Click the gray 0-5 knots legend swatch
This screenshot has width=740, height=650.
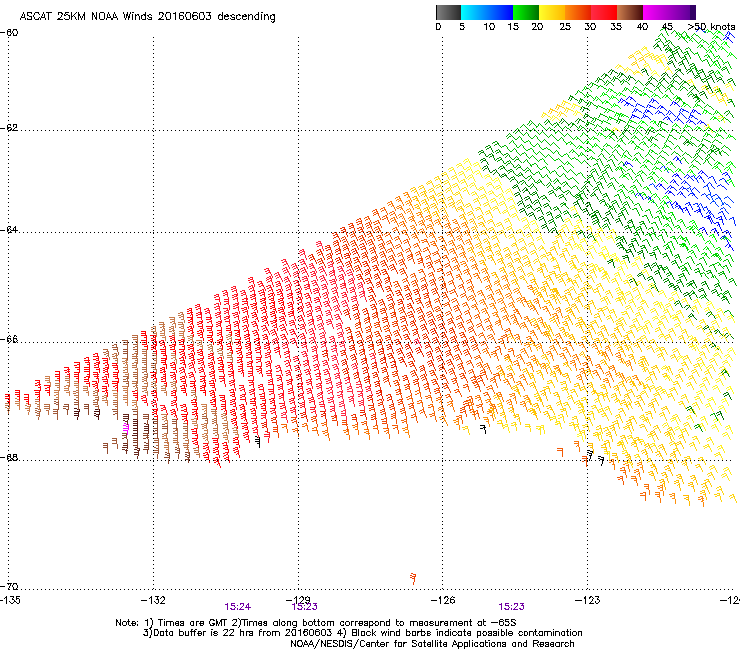(448, 12)
